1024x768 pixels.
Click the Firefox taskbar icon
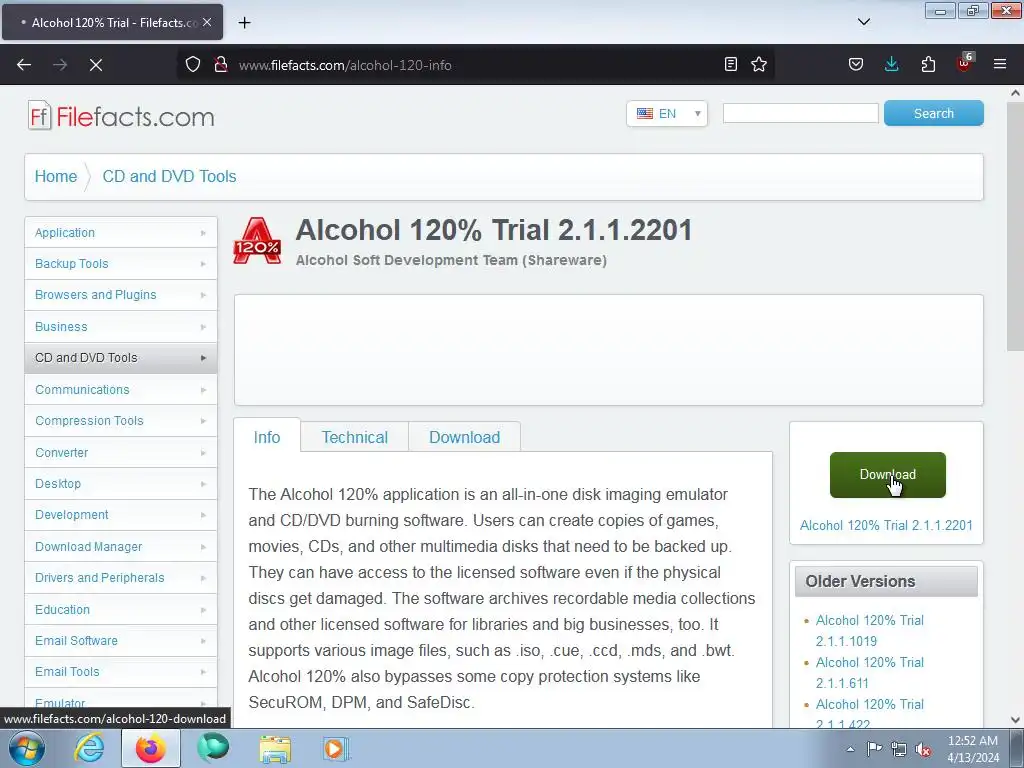pos(150,748)
